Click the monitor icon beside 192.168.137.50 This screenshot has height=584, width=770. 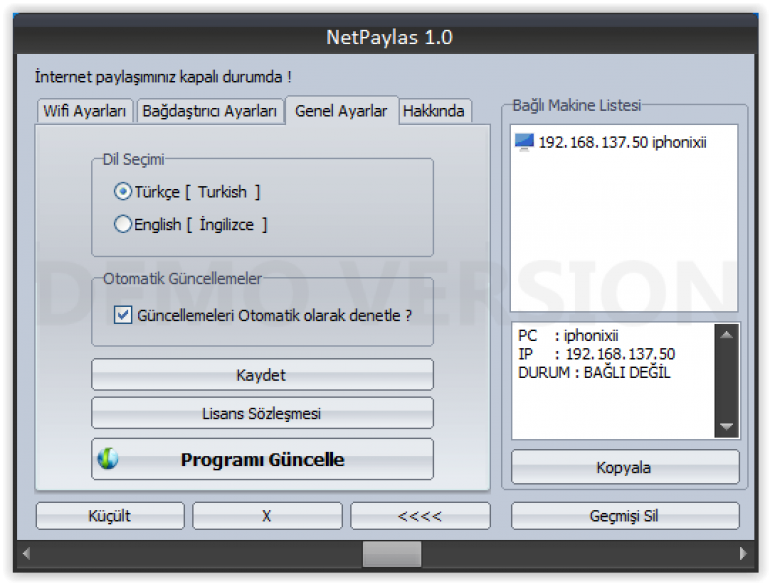pos(524,142)
